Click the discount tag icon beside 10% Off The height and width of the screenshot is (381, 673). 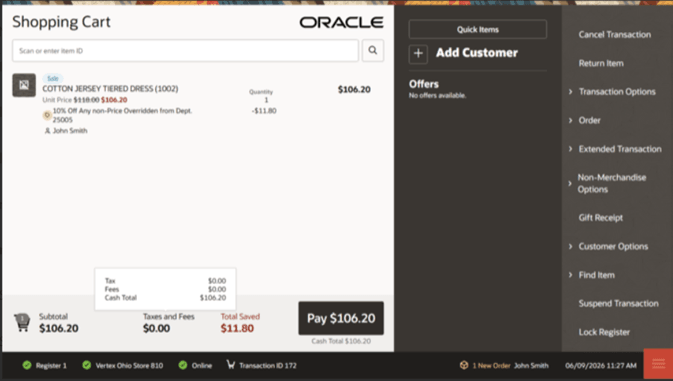point(47,115)
